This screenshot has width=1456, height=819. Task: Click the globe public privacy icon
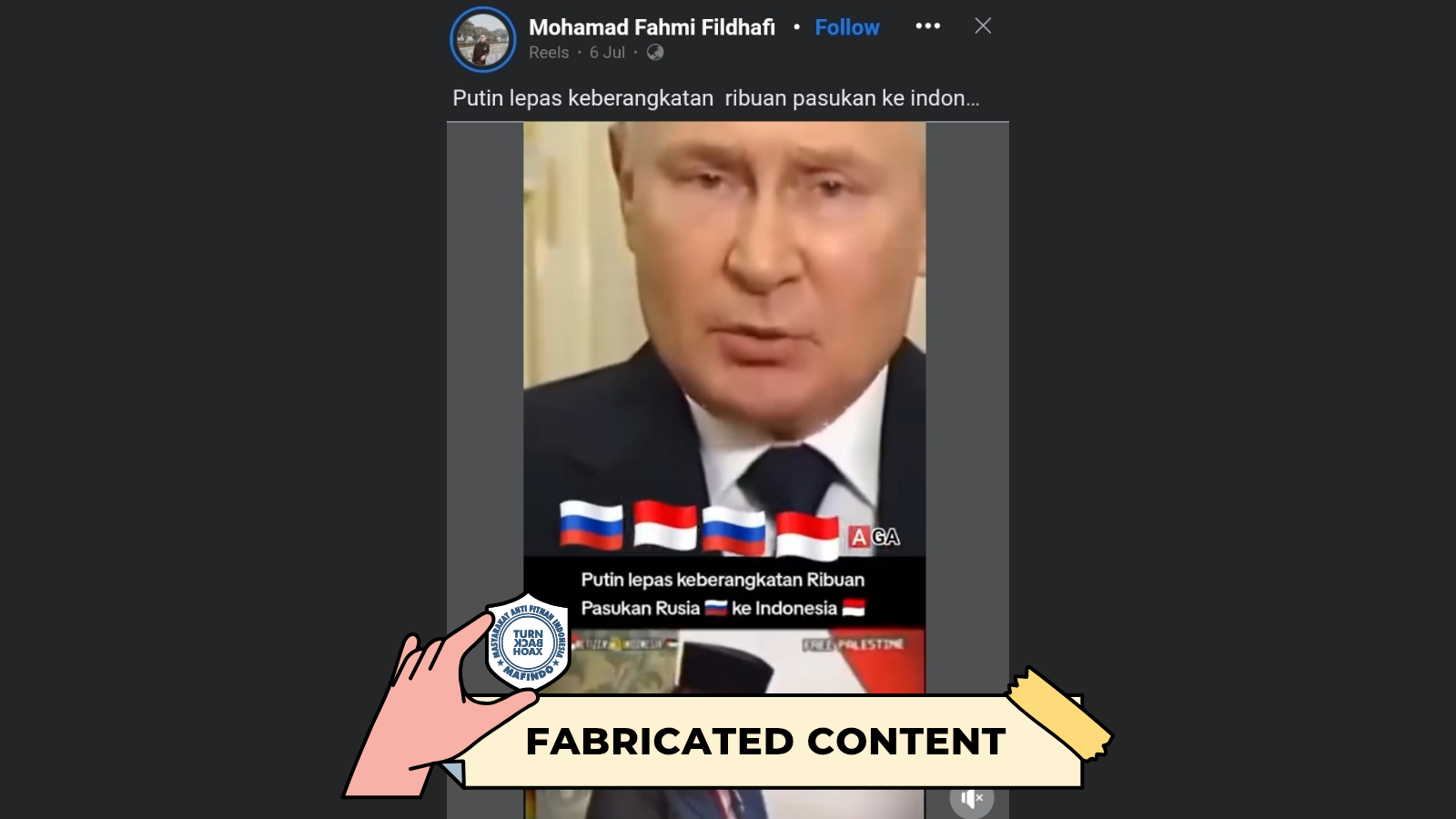click(655, 52)
